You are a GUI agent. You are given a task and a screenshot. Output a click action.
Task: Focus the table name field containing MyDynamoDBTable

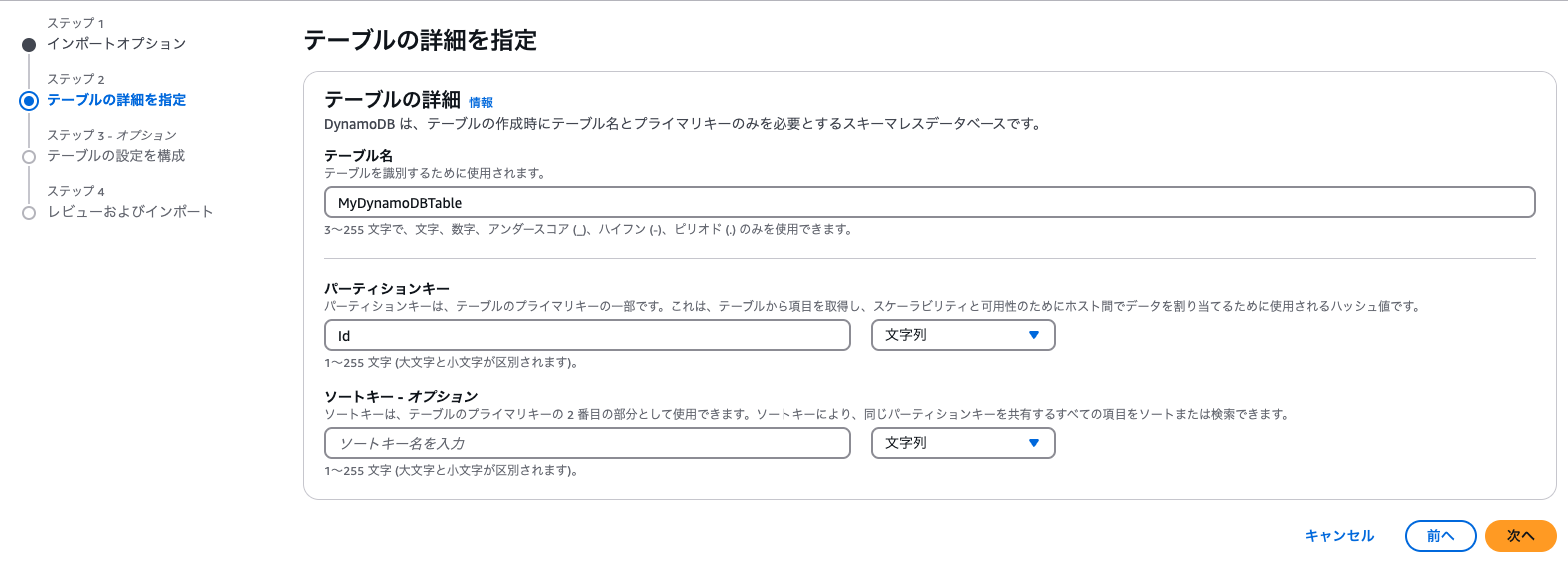click(928, 203)
